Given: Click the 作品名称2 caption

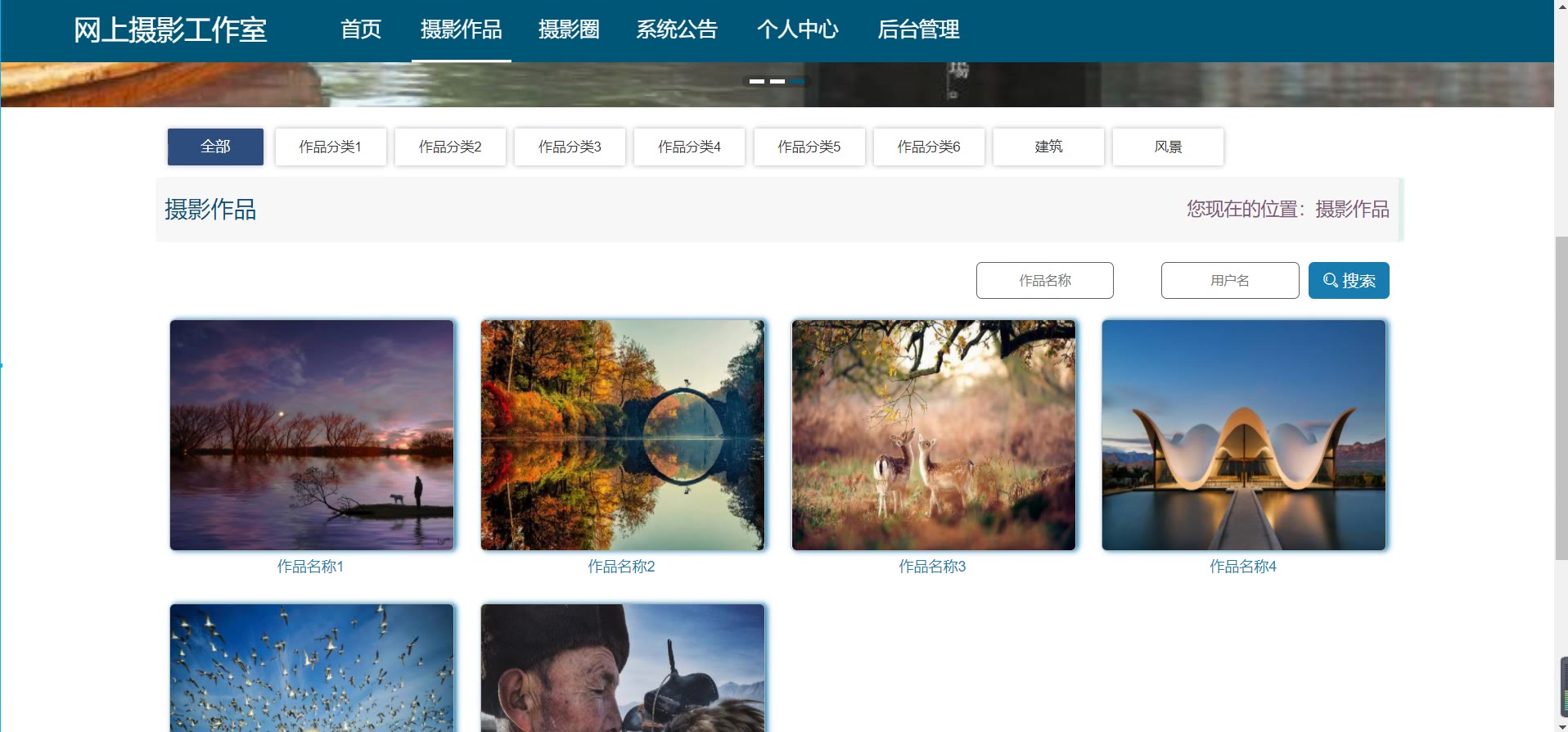Looking at the screenshot, I should point(621,567).
